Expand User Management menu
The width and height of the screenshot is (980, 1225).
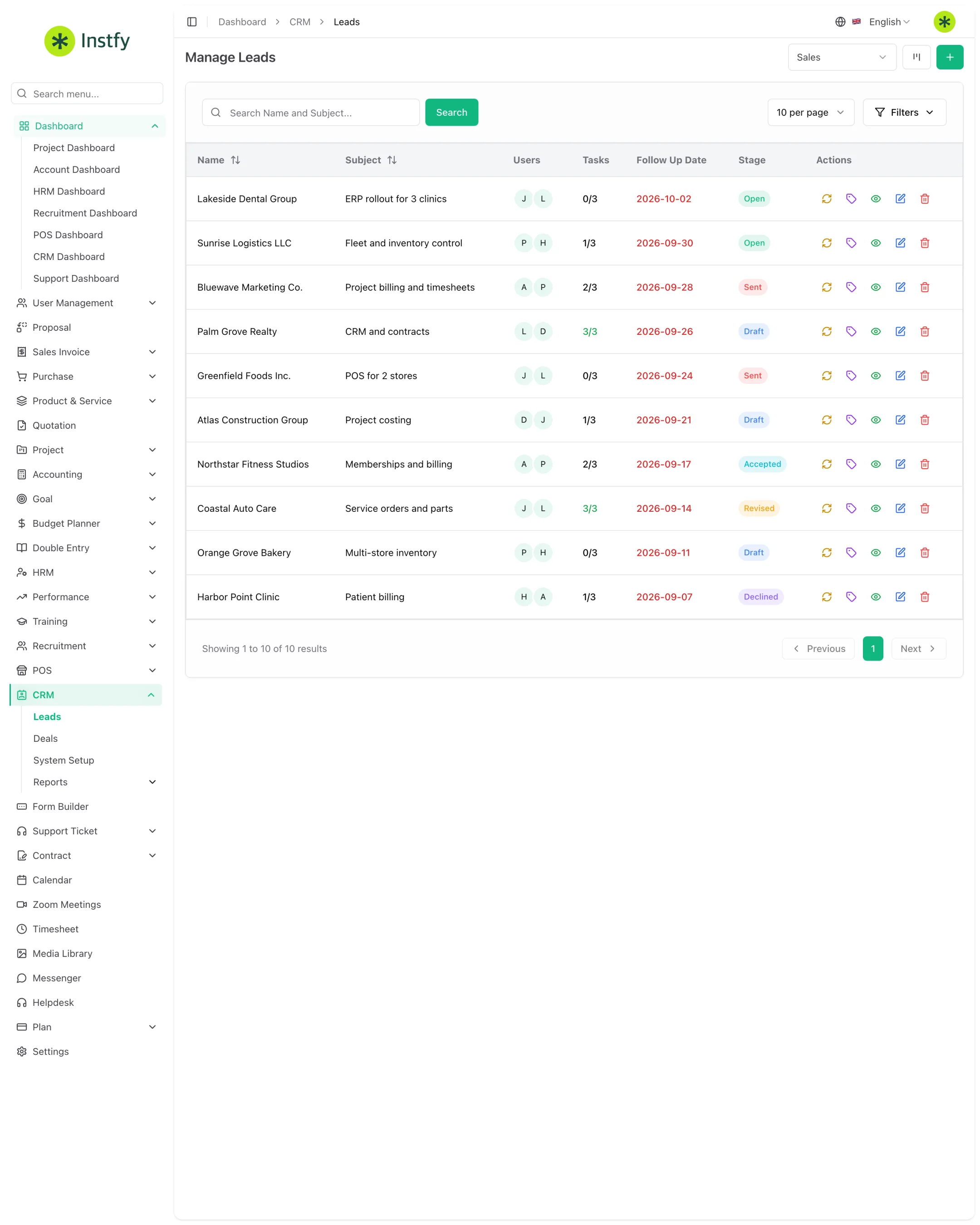point(86,303)
